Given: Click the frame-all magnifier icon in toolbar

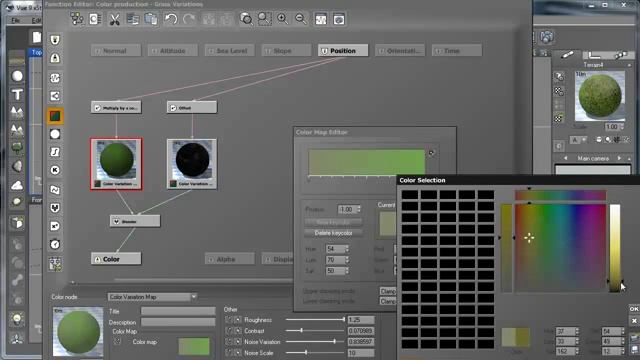Looking at the screenshot, I should 246,19.
